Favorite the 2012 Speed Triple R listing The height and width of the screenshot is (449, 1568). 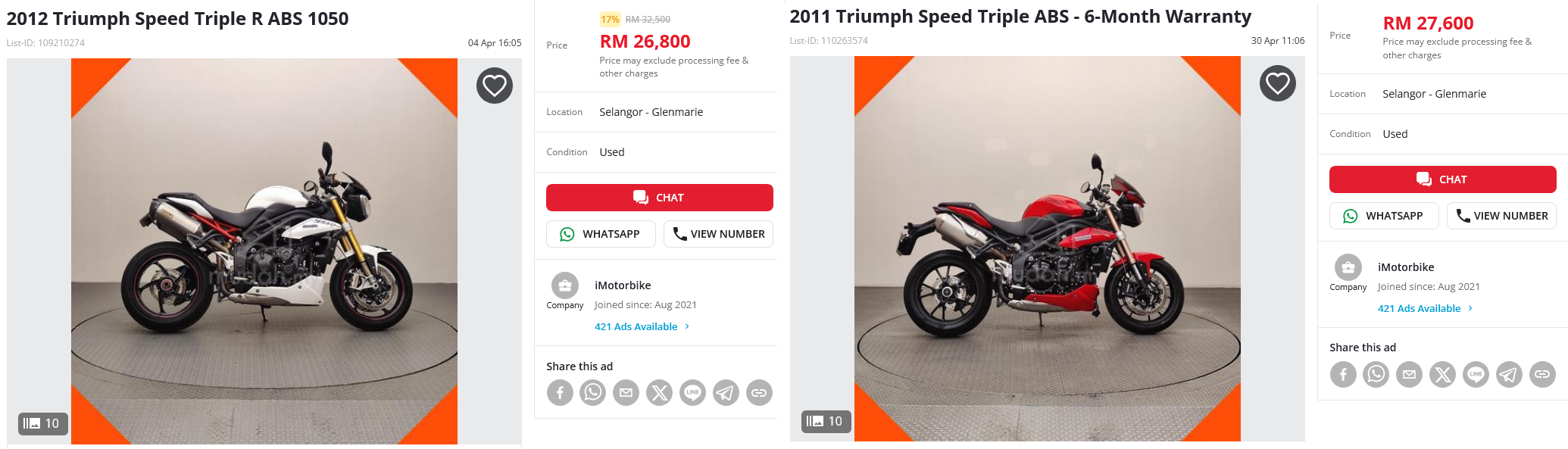click(x=495, y=86)
